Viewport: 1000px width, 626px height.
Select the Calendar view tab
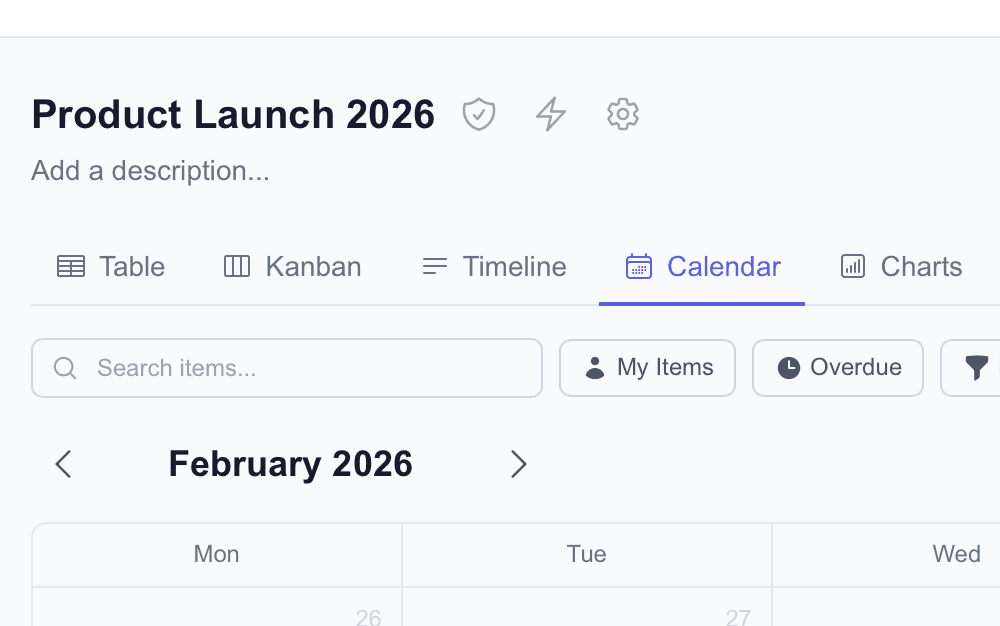click(703, 267)
